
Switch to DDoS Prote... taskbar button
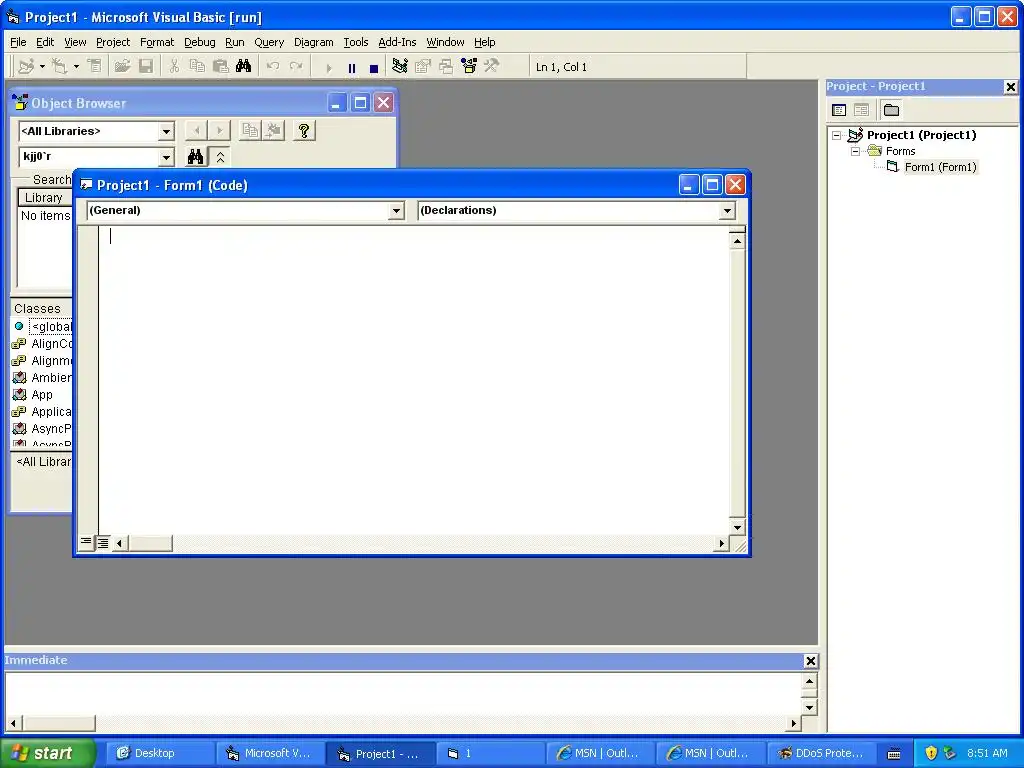[820, 754]
